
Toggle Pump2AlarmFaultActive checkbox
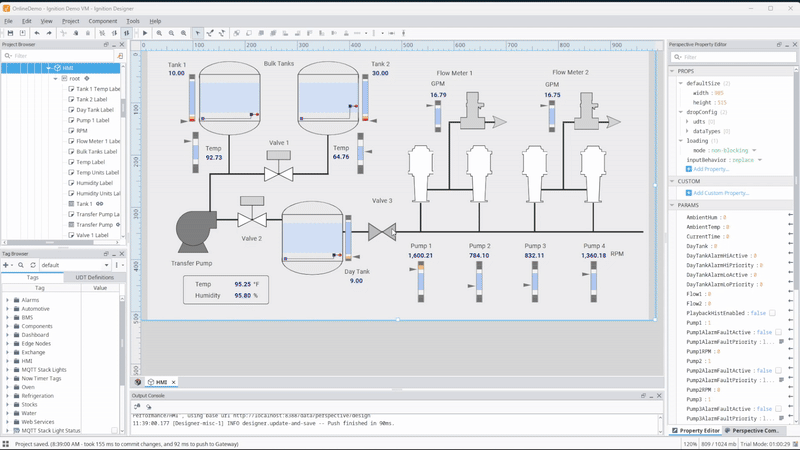click(779, 371)
